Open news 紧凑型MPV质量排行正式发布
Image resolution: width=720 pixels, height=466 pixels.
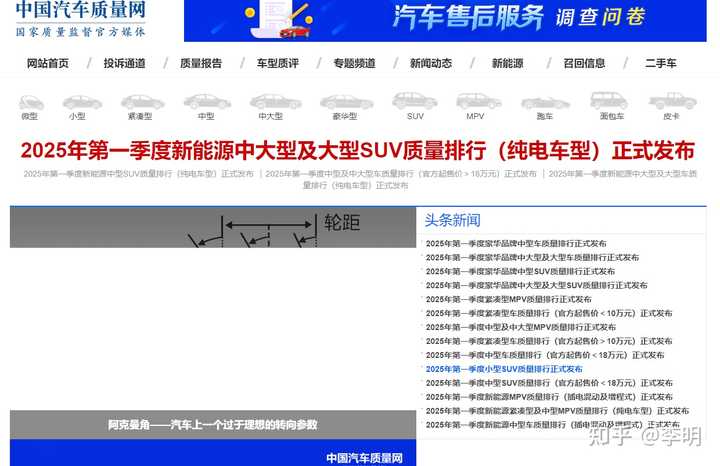click(508, 299)
